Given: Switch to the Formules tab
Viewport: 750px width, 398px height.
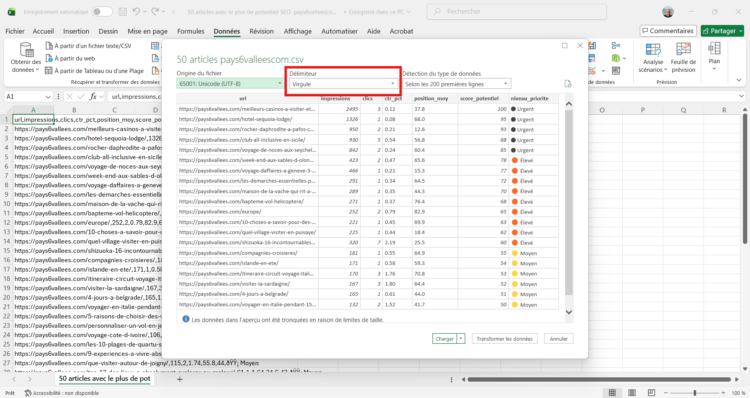Looking at the screenshot, I should point(190,31).
